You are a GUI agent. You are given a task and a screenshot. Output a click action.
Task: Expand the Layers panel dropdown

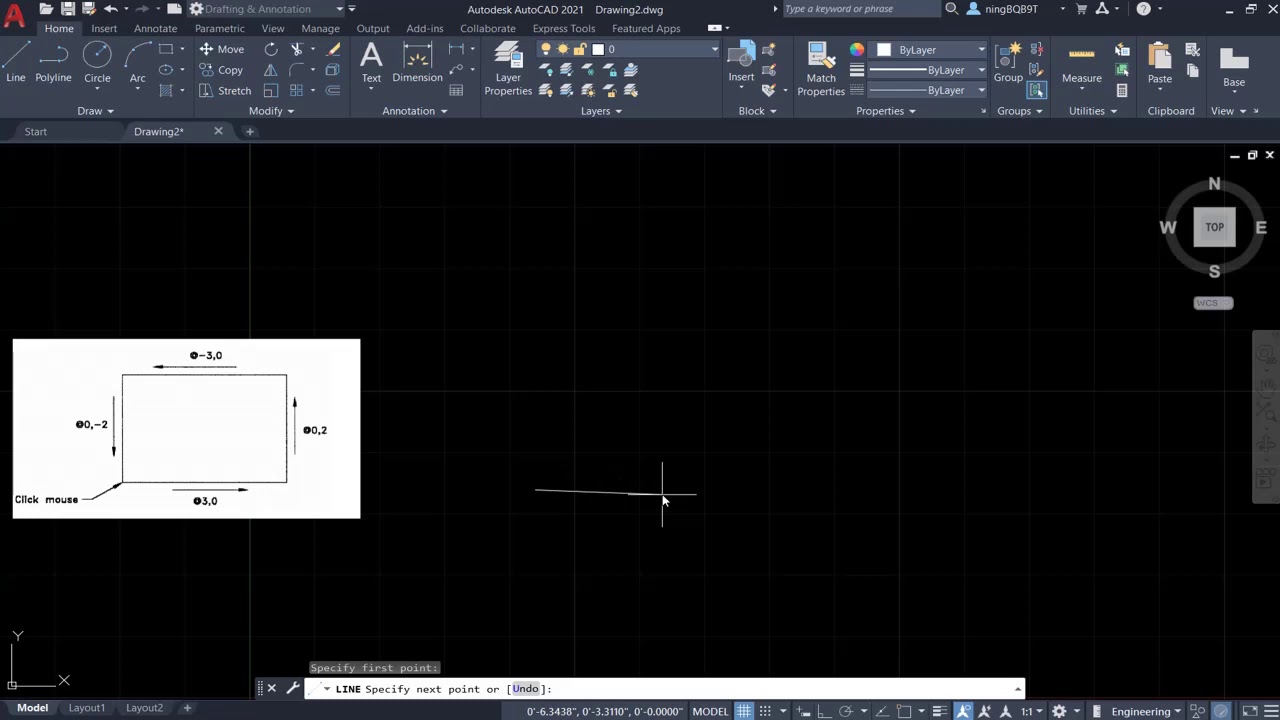[x=601, y=111]
